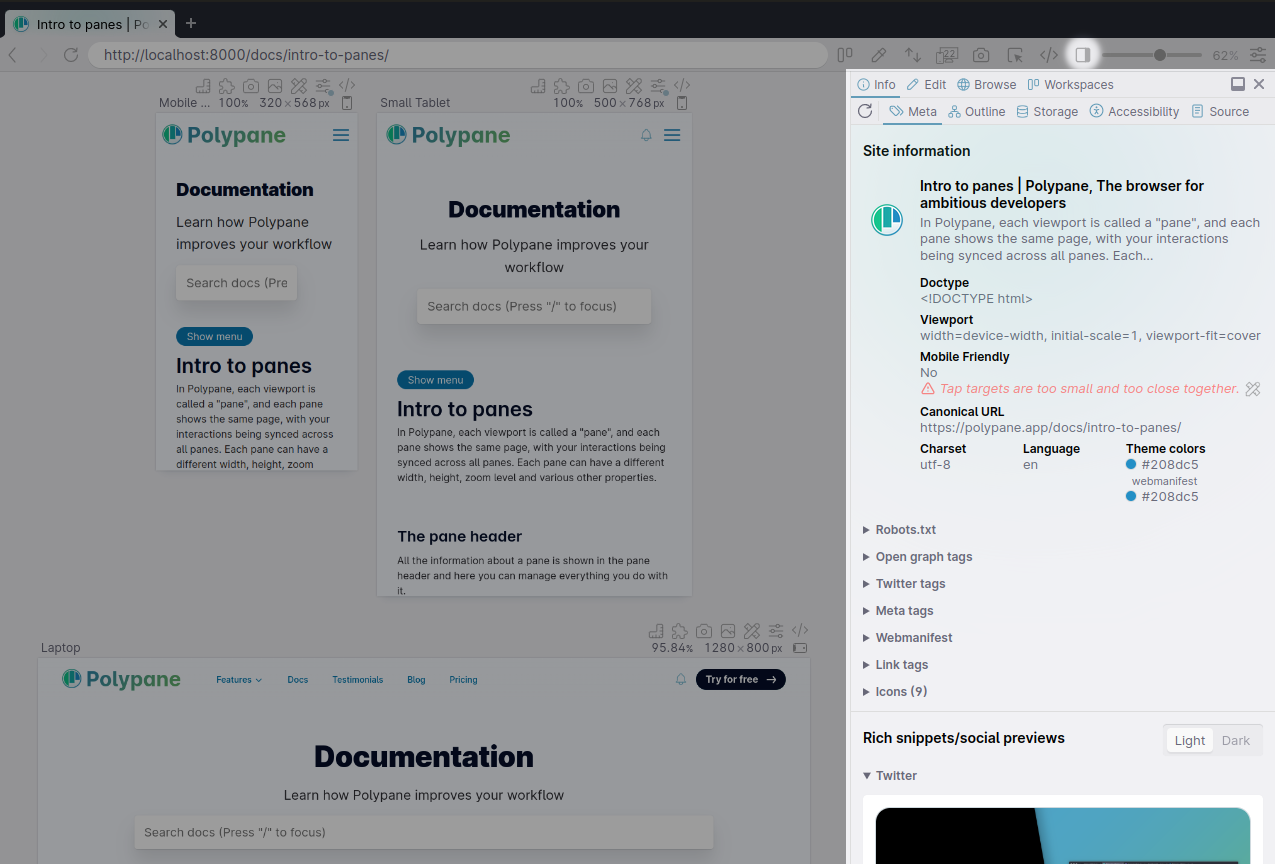The width and height of the screenshot is (1275, 864).
Task: Click the global zoom slider handle
Action: coord(1160,55)
